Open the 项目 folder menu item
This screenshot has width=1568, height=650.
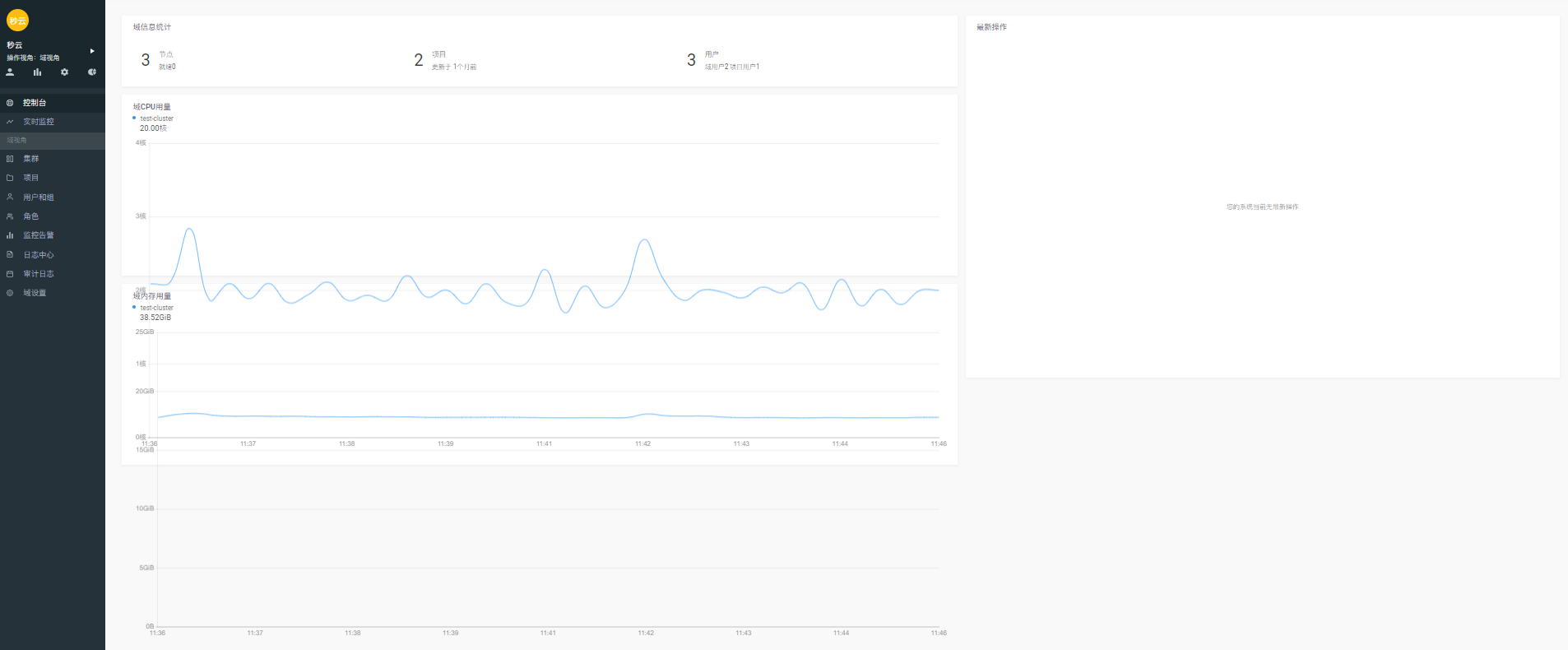30,178
